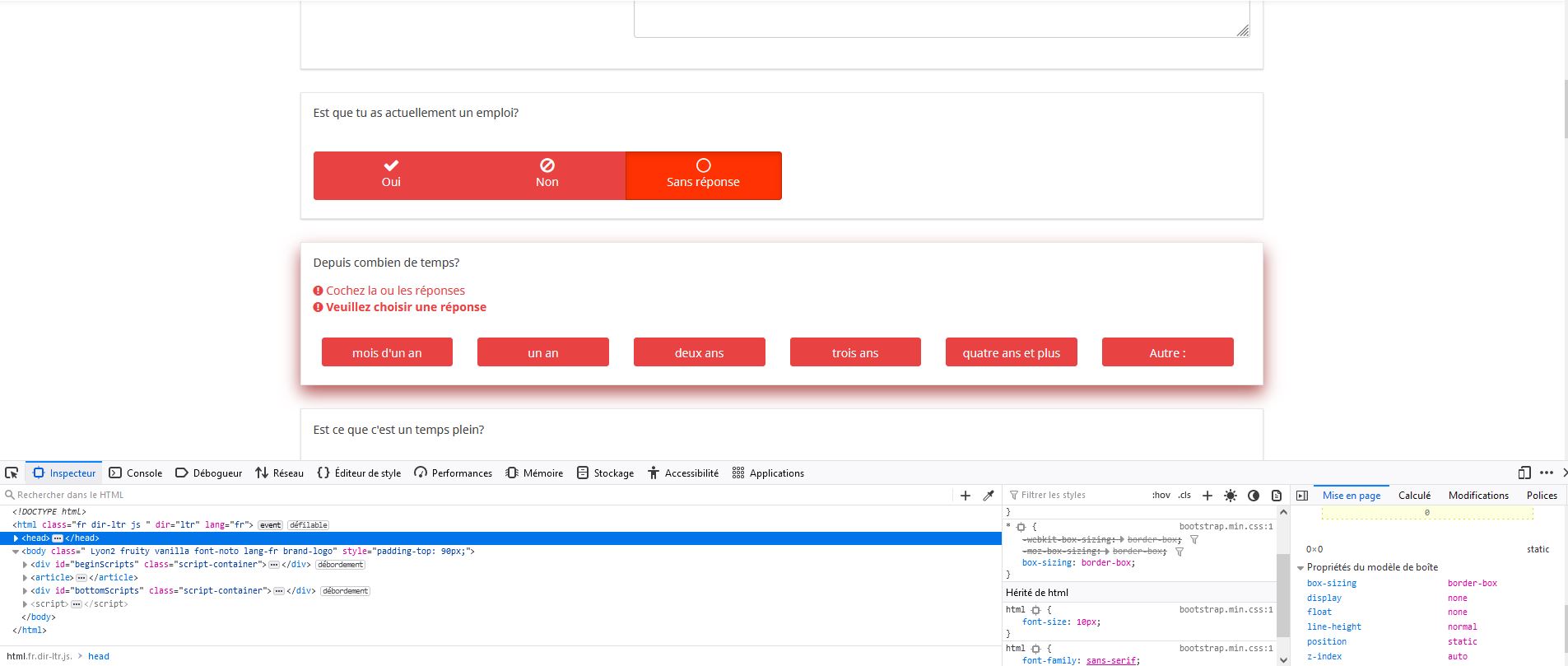Select the "Non" answer option
This screenshot has width=1568, height=666.
(x=547, y=175)
